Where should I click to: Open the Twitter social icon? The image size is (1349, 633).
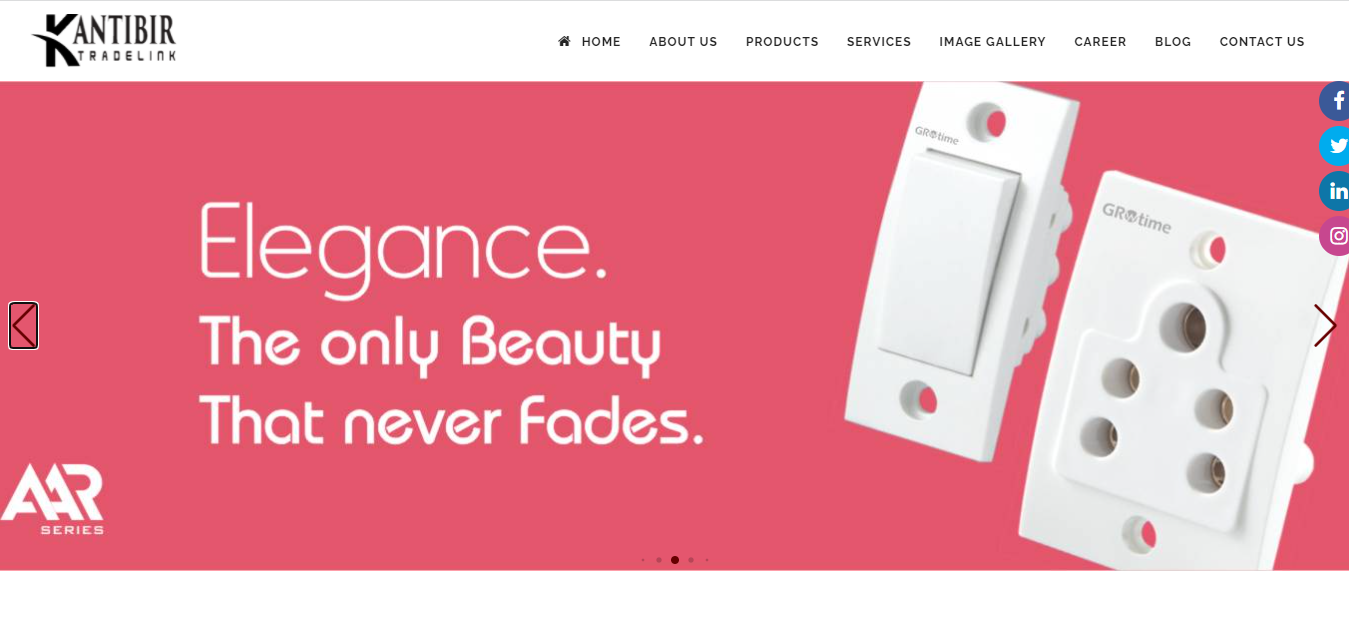[x=1335, y=146]
